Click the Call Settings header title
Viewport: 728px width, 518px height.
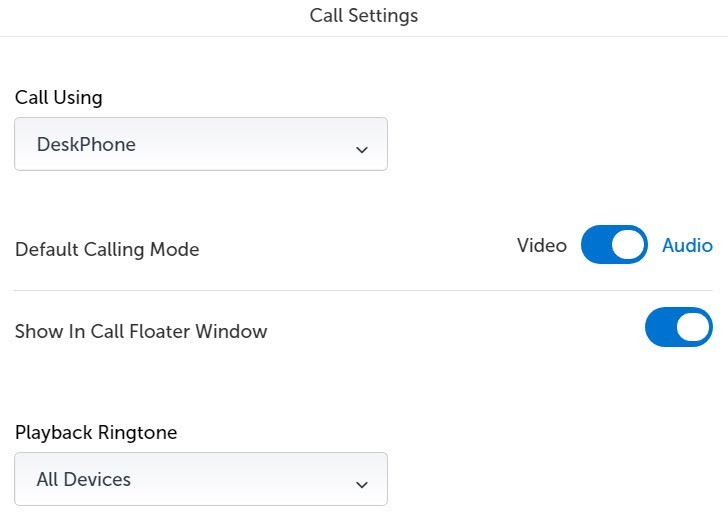[364, 15]
